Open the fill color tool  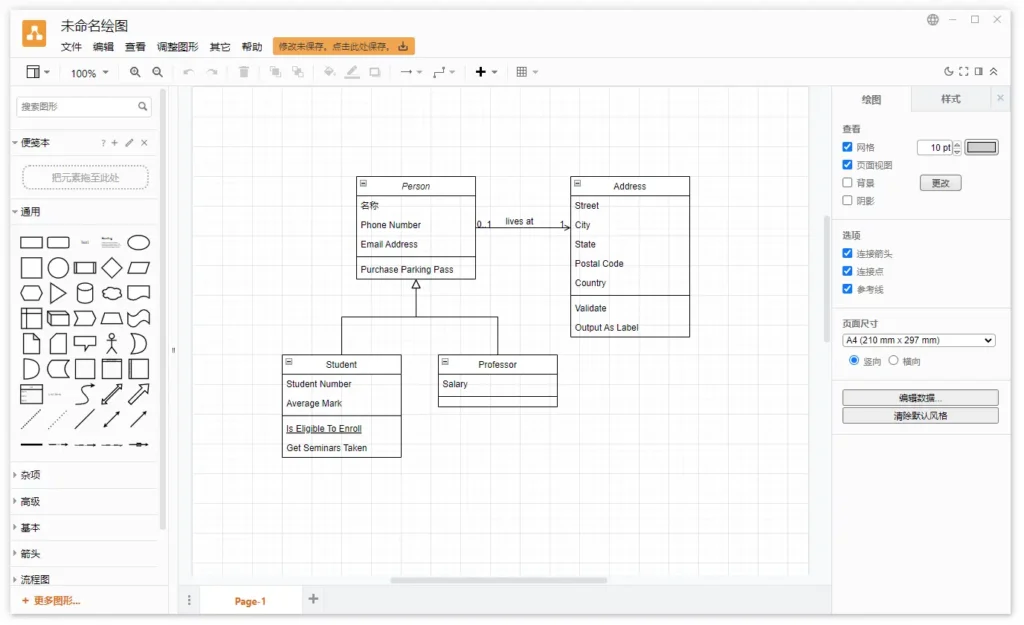click(x=329, y=71)
